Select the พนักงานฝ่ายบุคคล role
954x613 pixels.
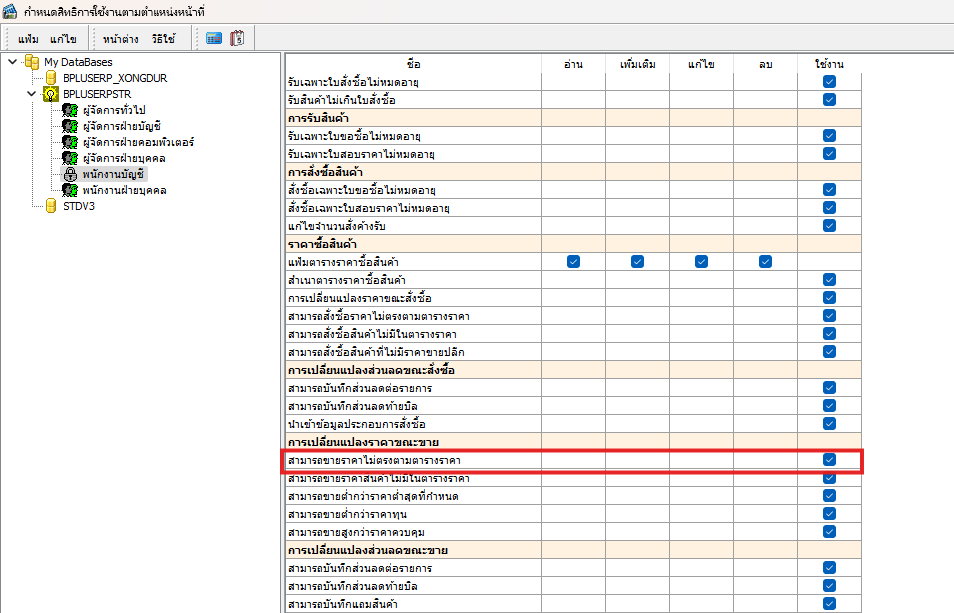click(x=124, y=190)
